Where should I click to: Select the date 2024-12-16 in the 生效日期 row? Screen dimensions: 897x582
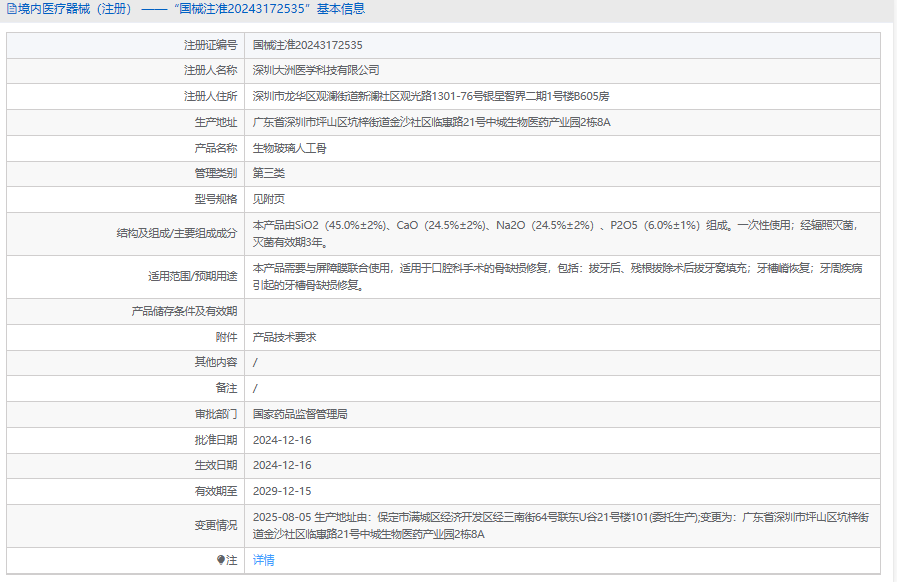282,465
